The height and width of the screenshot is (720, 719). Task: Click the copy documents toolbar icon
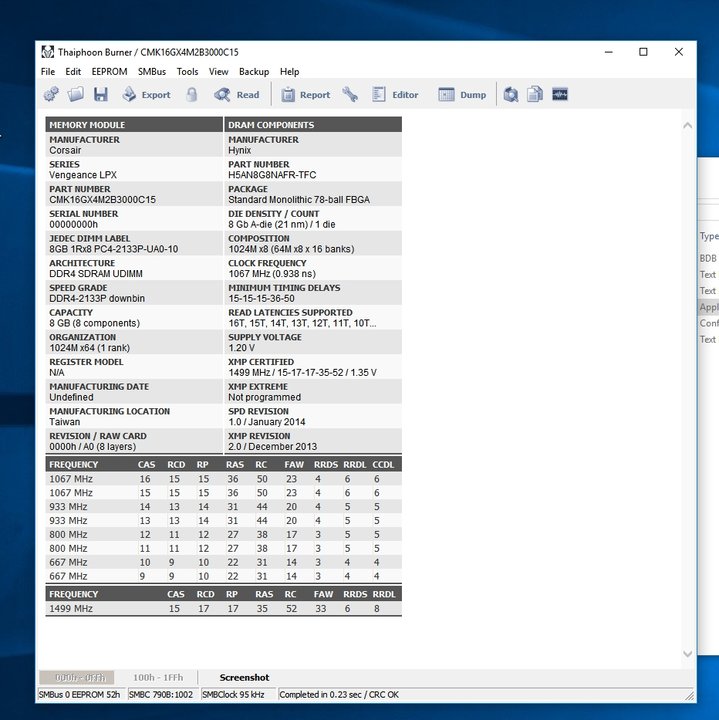[535, 95]
